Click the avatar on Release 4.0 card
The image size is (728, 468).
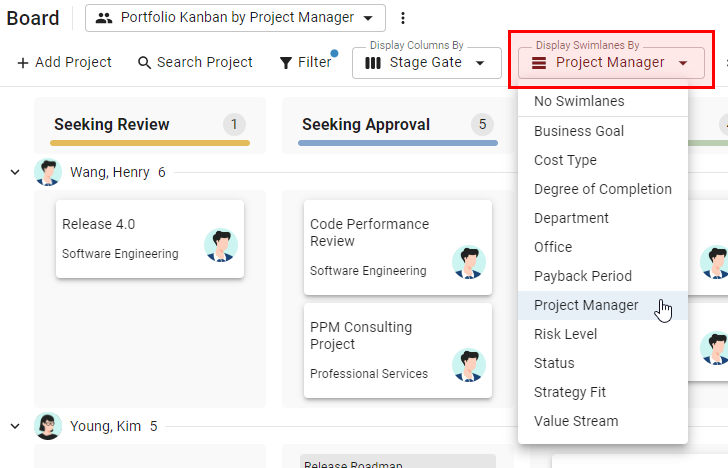(220, 245)
